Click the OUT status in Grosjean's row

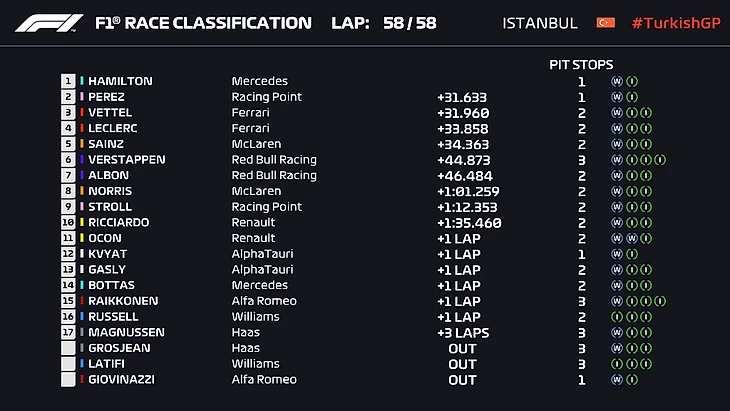pos(462,348)
